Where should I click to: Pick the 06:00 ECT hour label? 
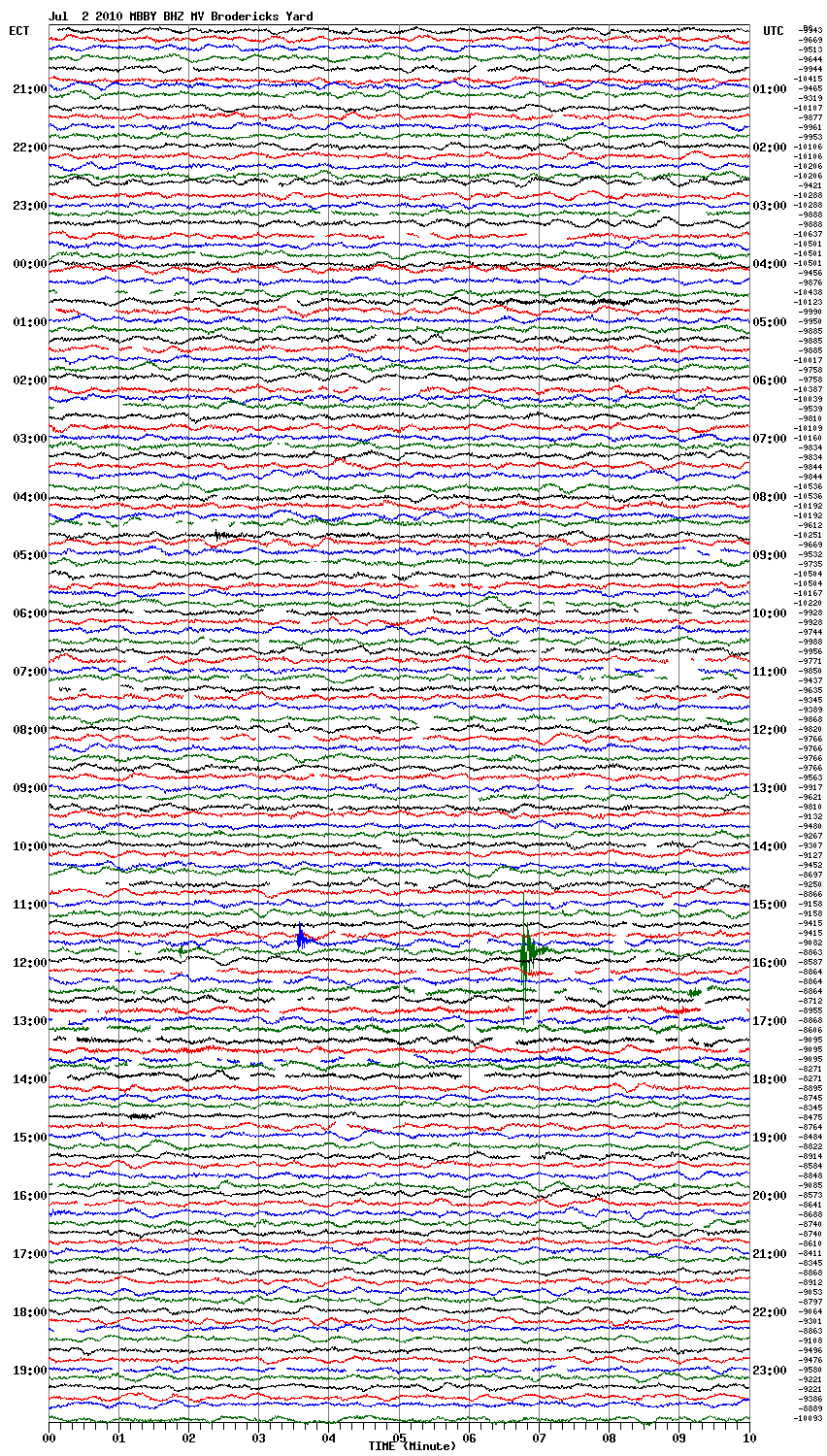(x=30, y=613)
